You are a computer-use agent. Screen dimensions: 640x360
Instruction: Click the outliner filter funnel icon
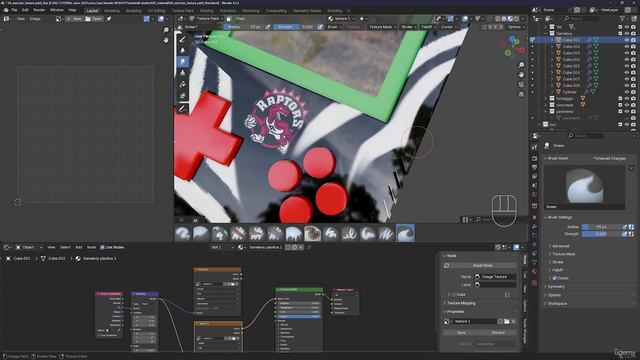point(622,19)
